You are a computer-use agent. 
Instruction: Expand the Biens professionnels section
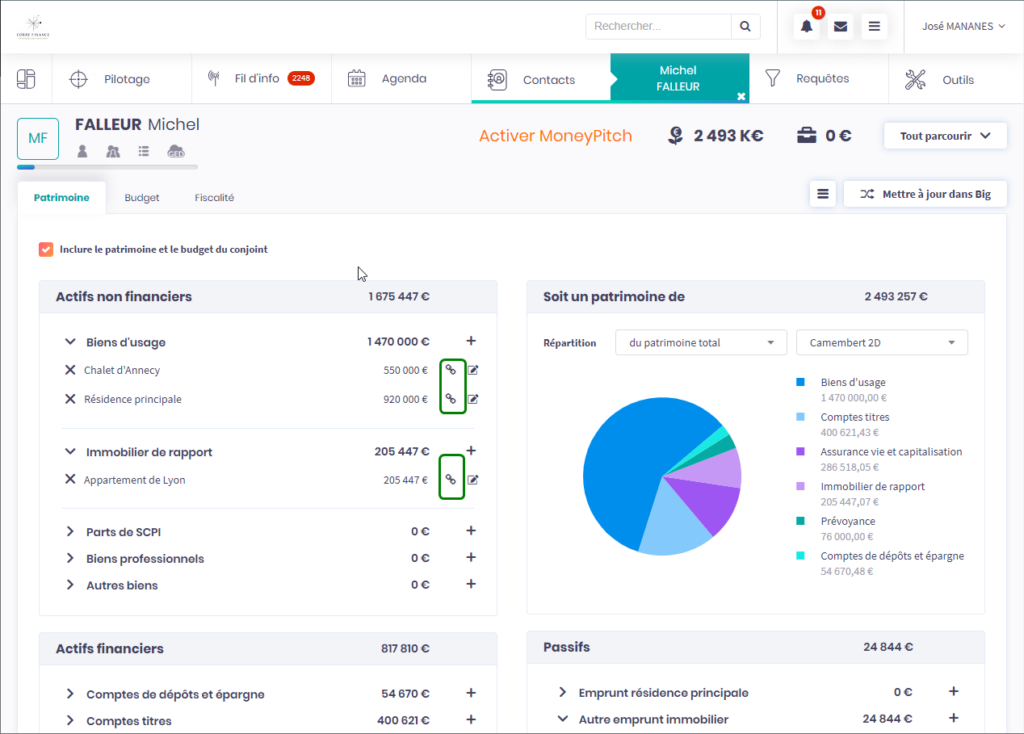coord(70,558)
